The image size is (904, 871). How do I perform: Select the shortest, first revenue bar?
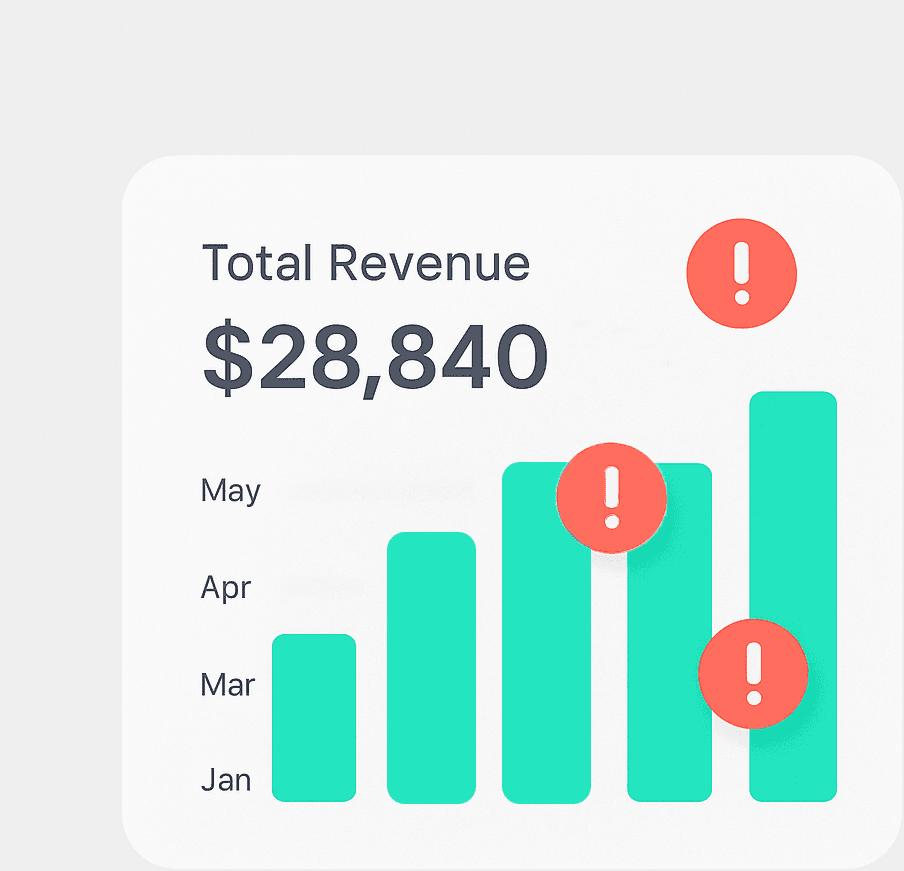(x=314, y=718)
